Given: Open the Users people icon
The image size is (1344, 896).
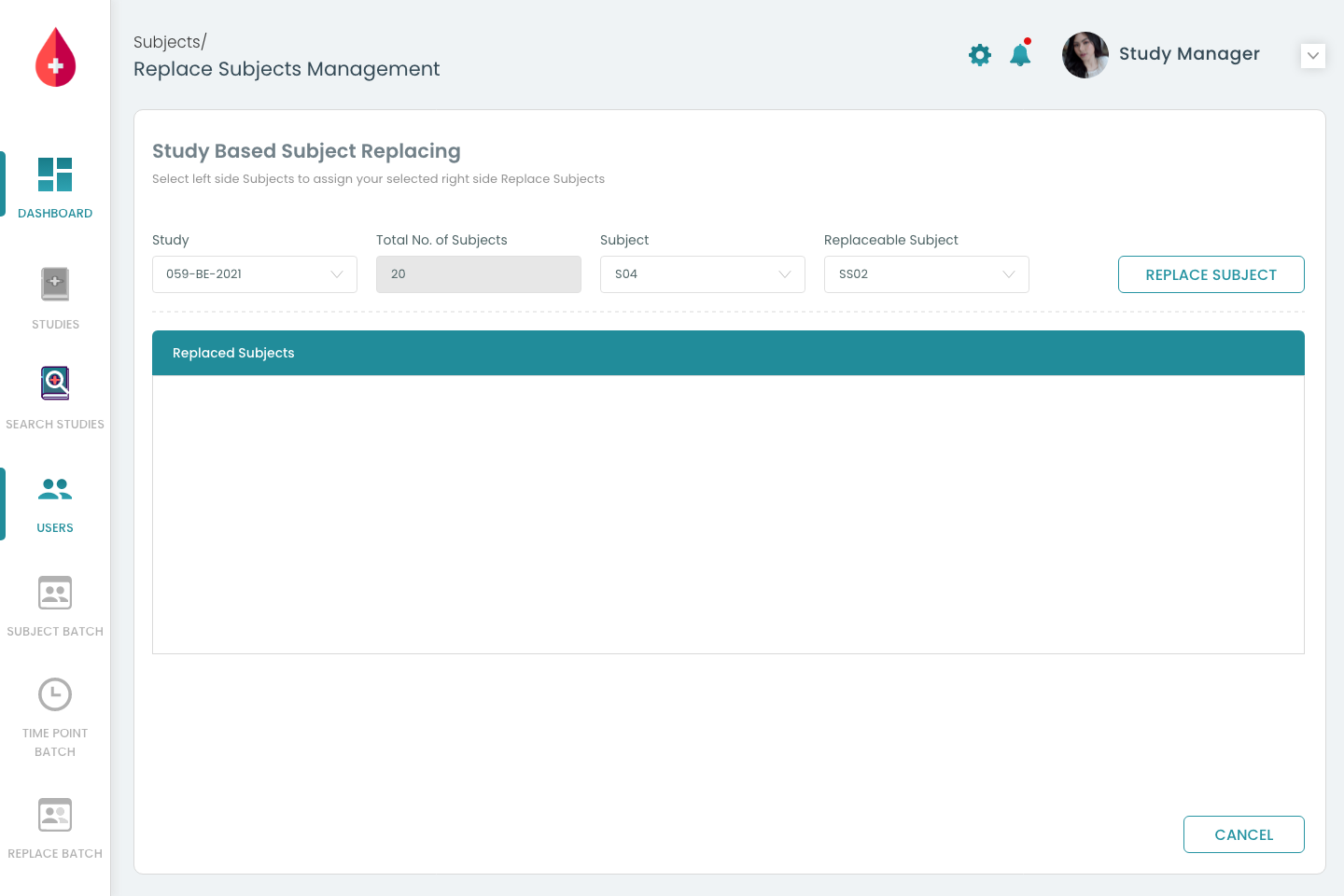Looking at the screenshot, I should 55,488.
